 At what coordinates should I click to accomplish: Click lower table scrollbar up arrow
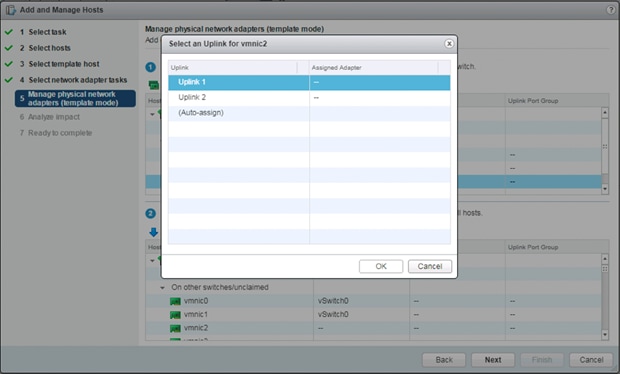pyautogui.click(x=605, y=259)
